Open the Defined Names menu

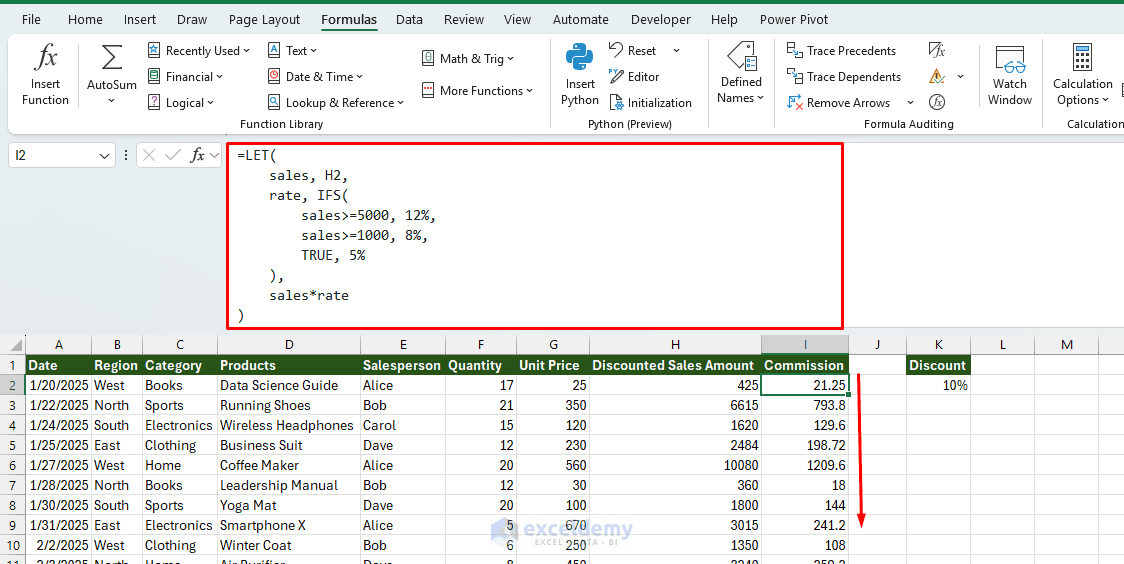741,75
